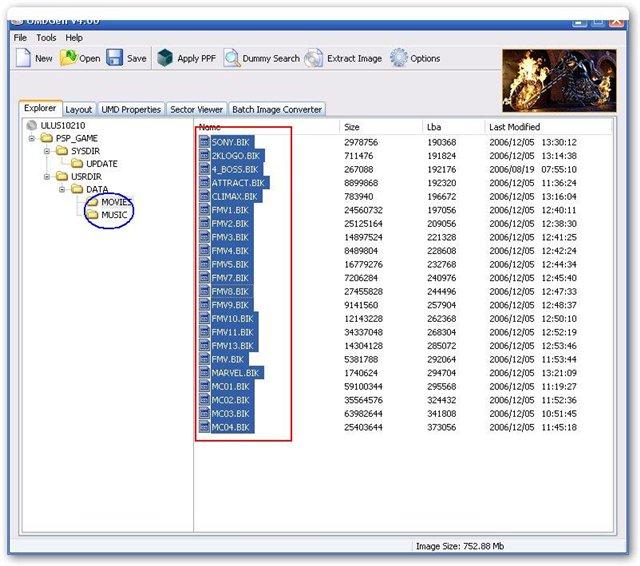Launch Dummy Search magnifier icon

[x=231, y=58]
